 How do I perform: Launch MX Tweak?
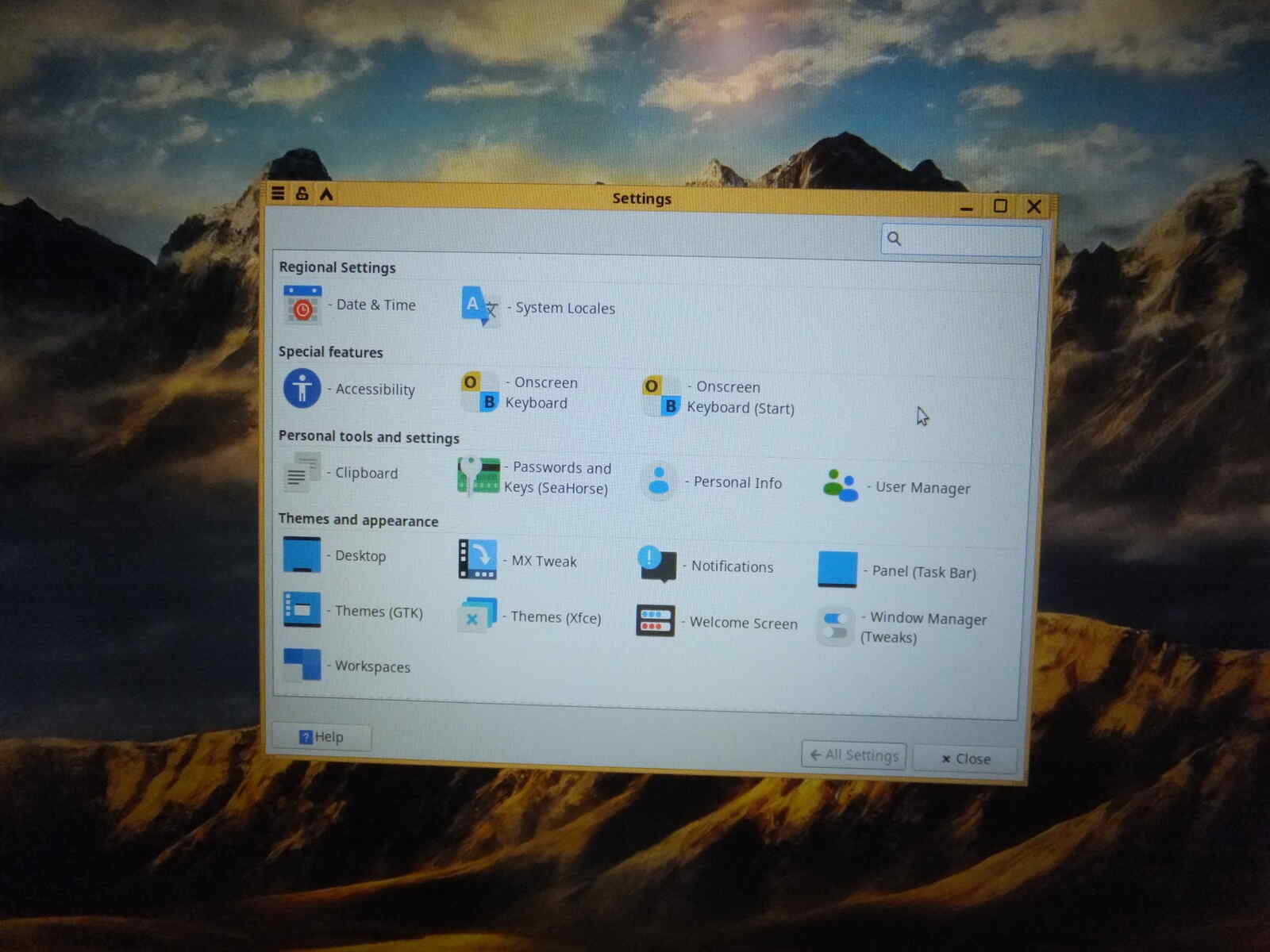tap(518, 560)
